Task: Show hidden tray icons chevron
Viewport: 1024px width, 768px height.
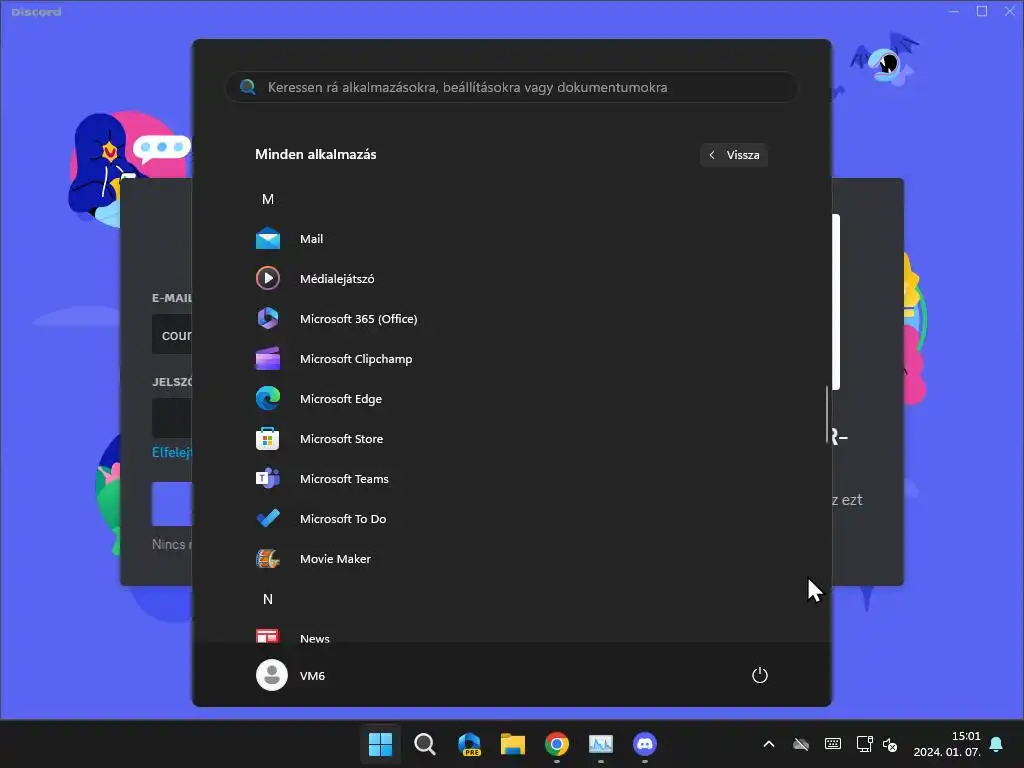Action: [x=769, y=744]
